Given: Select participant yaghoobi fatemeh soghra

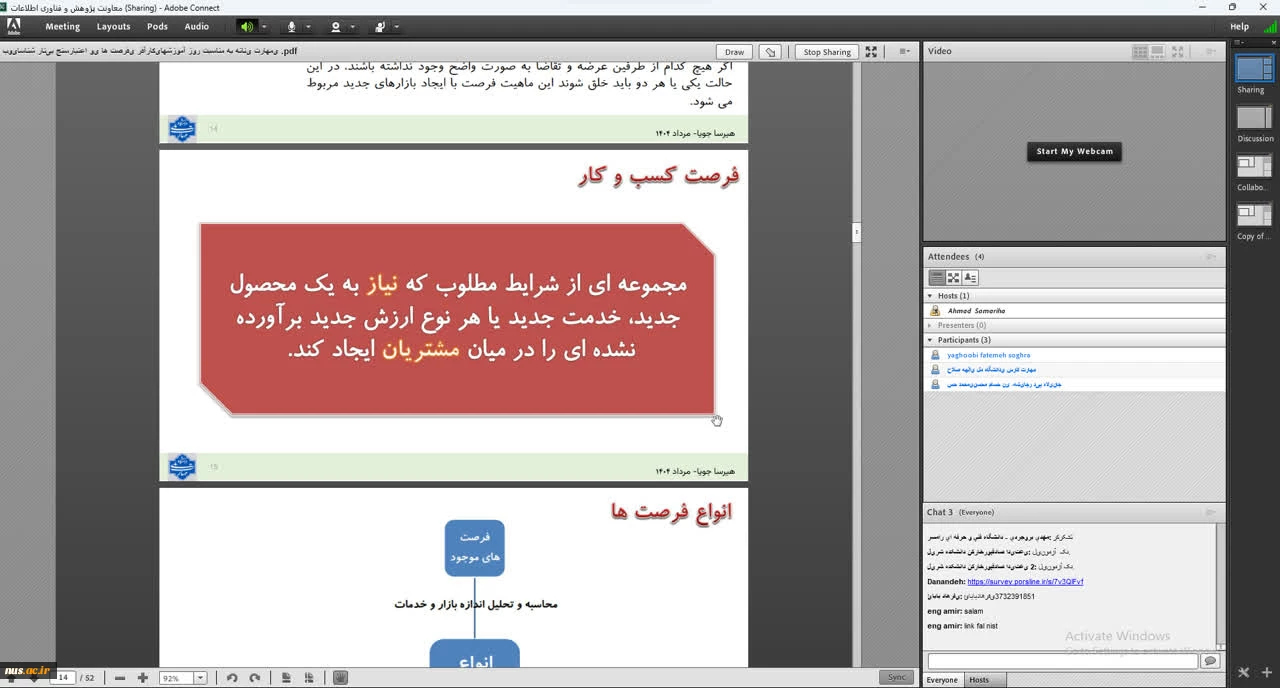Looking at the screenshot, I should pyautogui.click(x=1075, y=355).
